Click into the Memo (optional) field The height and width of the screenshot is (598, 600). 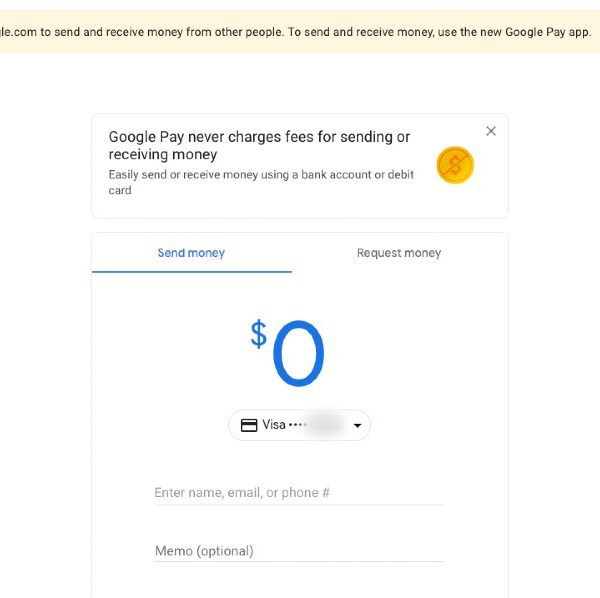tap(299, 551)
